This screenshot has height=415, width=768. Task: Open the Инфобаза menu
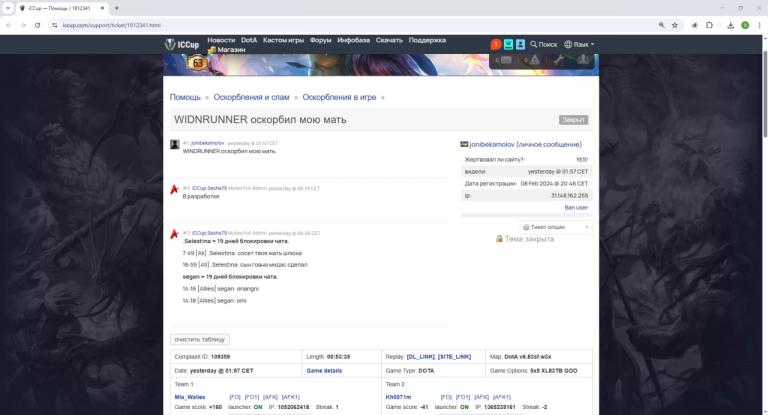pos(353,40)
